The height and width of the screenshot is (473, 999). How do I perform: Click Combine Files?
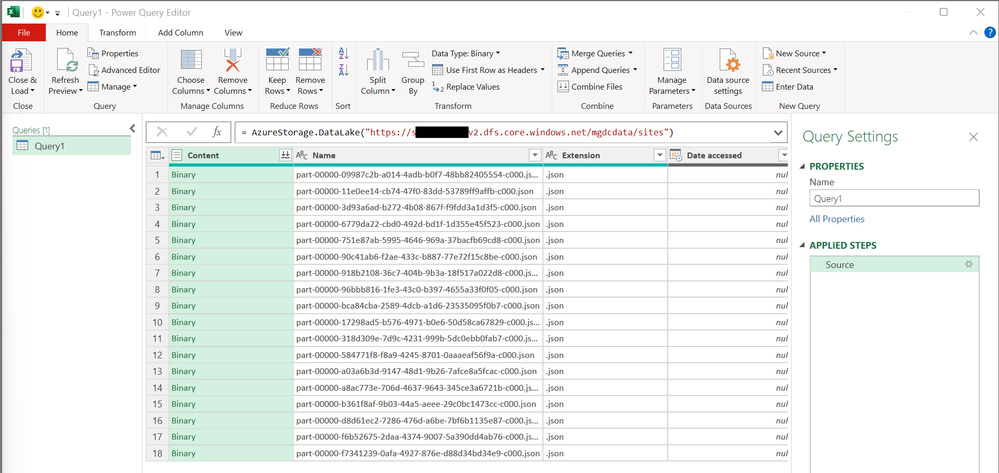tap(590, 87)
